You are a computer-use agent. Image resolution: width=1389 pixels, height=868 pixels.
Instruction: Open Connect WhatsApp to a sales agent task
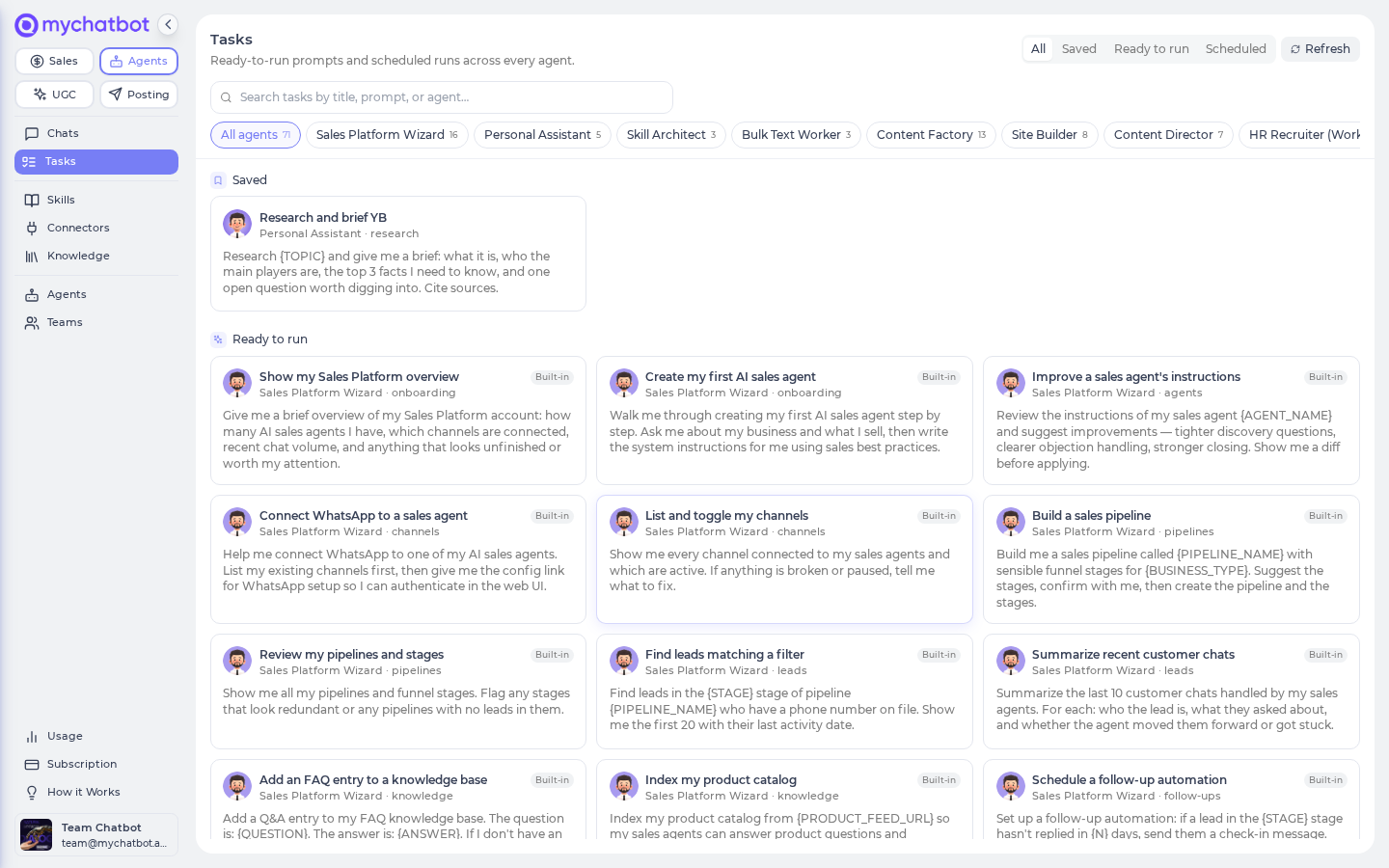coord(398,559)
